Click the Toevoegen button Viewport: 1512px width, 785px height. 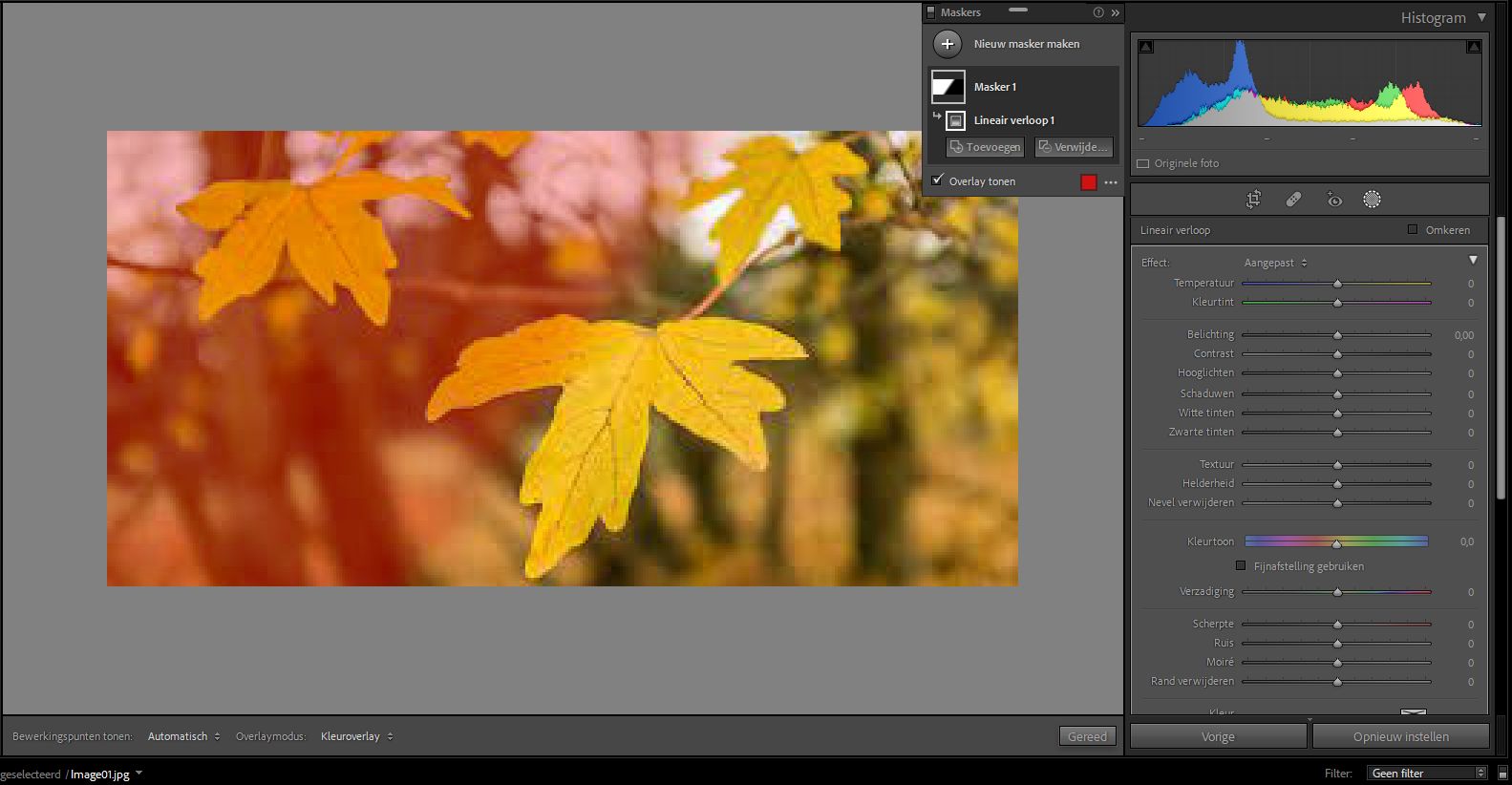[x=985, y=147]
